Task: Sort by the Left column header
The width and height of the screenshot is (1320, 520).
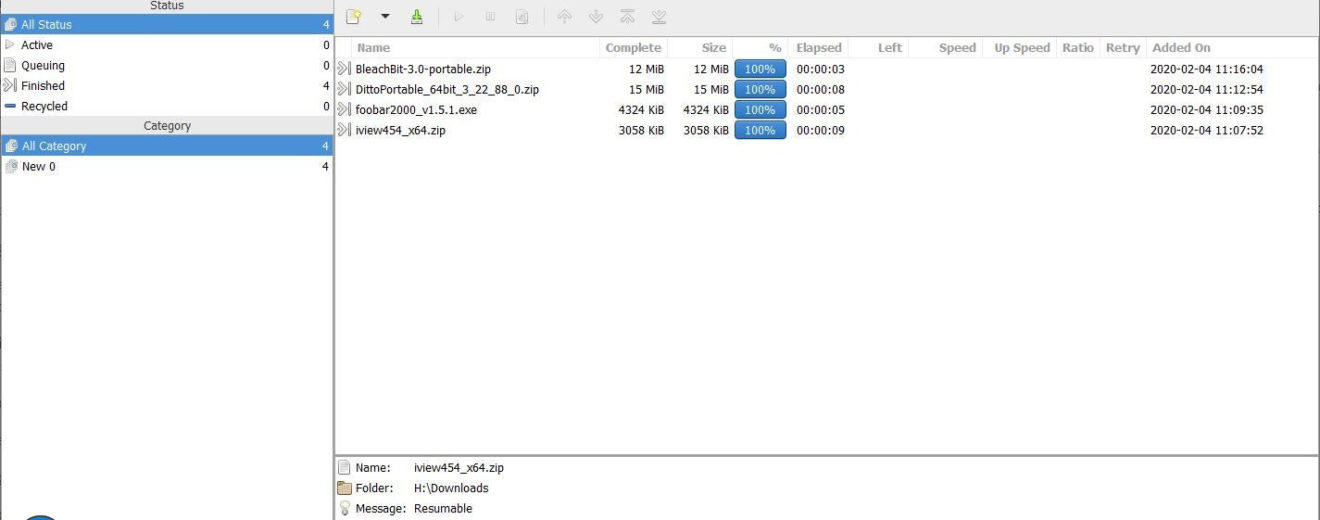Action: click(878, 48)
